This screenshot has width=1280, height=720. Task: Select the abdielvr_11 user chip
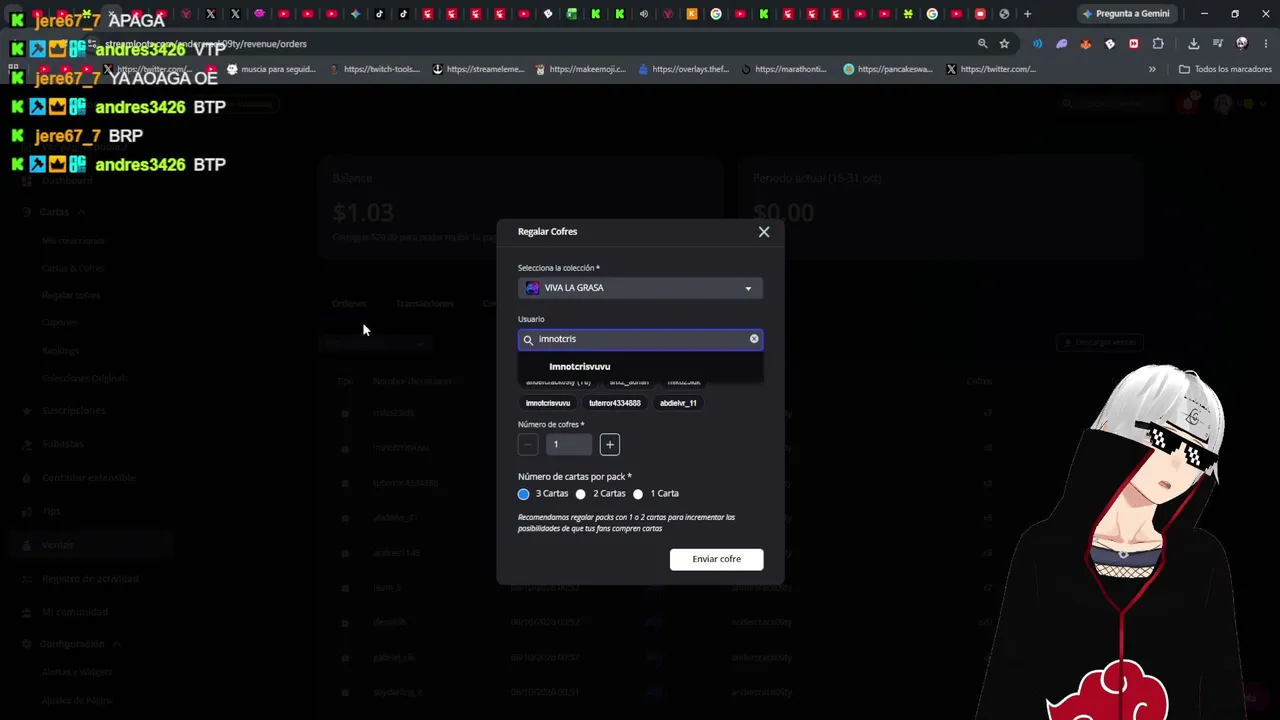click(x=678, y=403)
